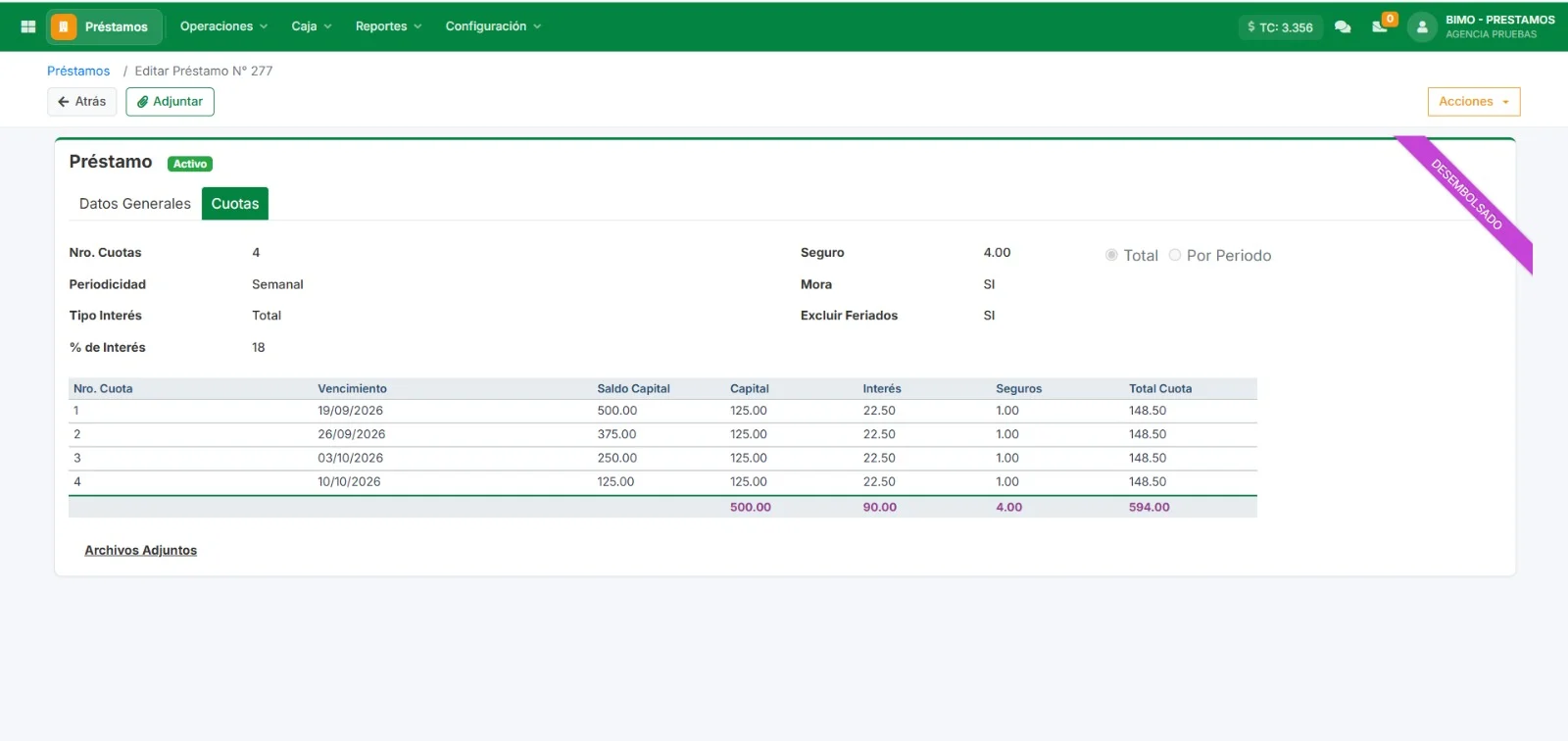Follow the Préstamos breadcrumb link

78,72
